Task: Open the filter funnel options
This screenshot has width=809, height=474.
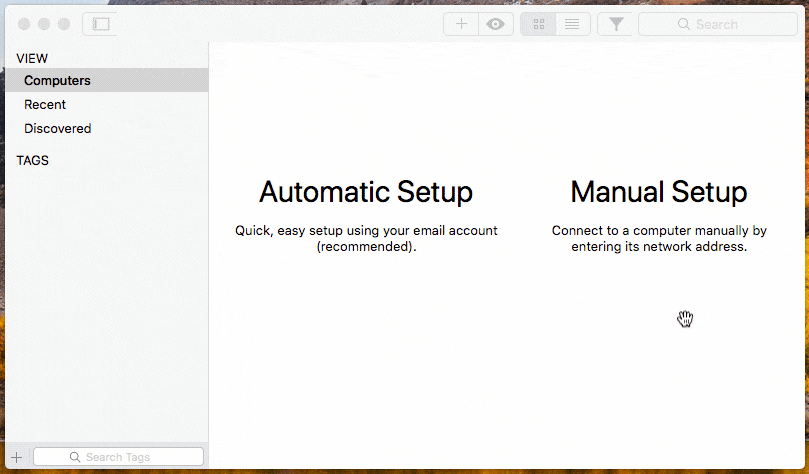Action: click(616, 24)
